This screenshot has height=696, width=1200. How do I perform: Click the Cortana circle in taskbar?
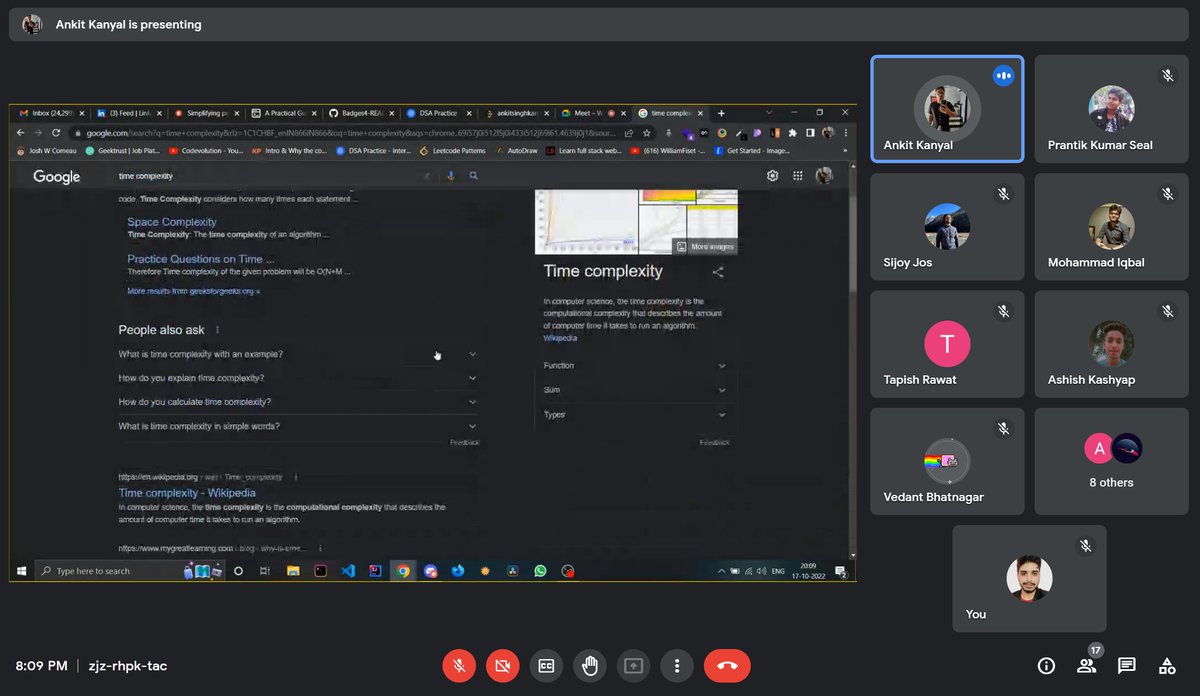(x=238, y=571)
